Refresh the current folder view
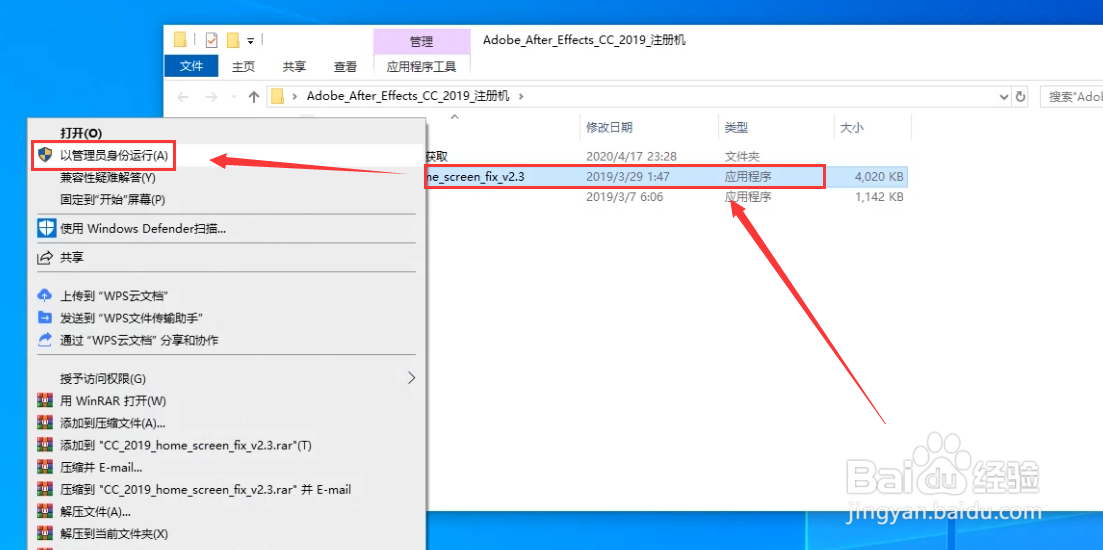 coord(1021,96)
